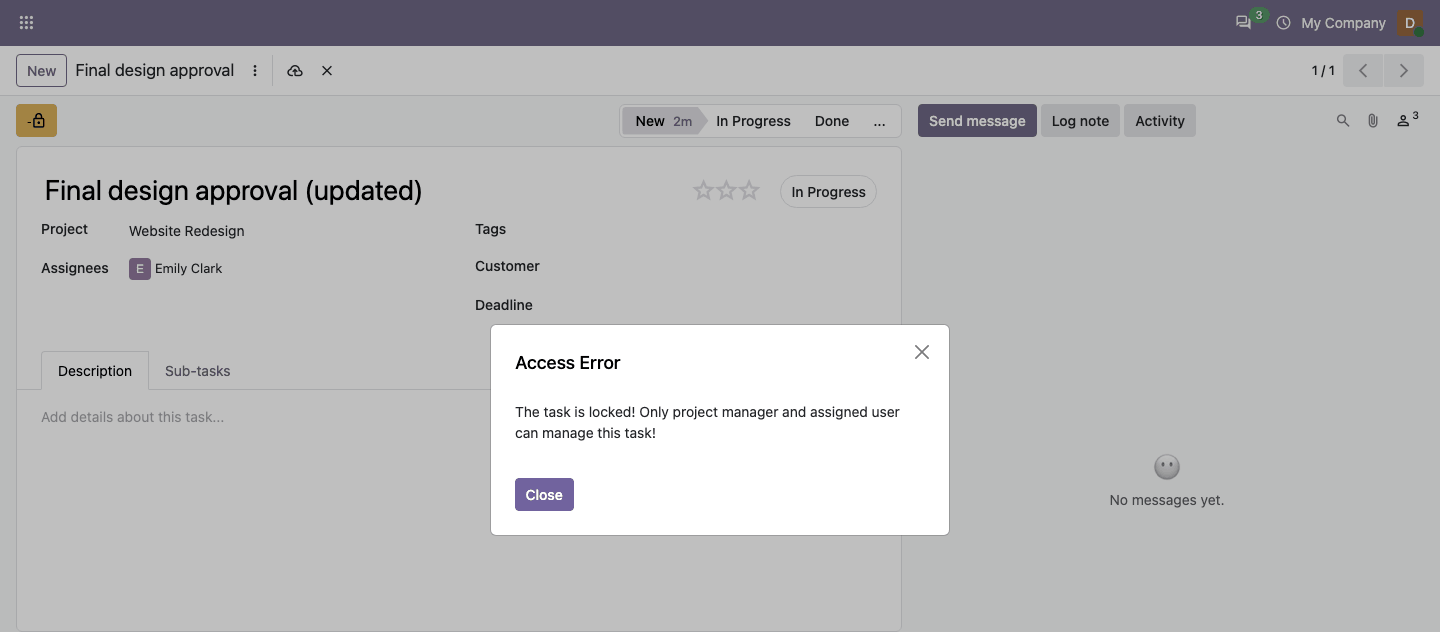Open attachments with the paperclip icon
This screenshot has height=632, width=1440.
[x=1373, y=121]
